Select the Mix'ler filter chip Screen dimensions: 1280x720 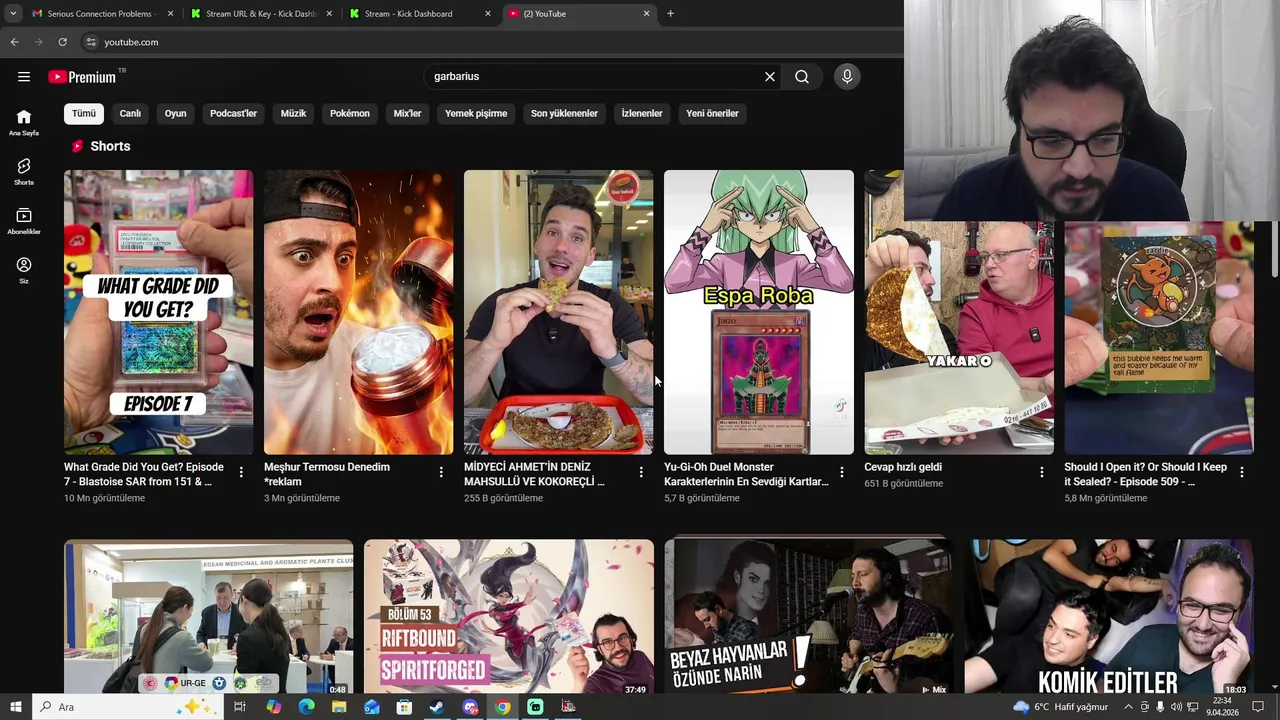(407, 113)
